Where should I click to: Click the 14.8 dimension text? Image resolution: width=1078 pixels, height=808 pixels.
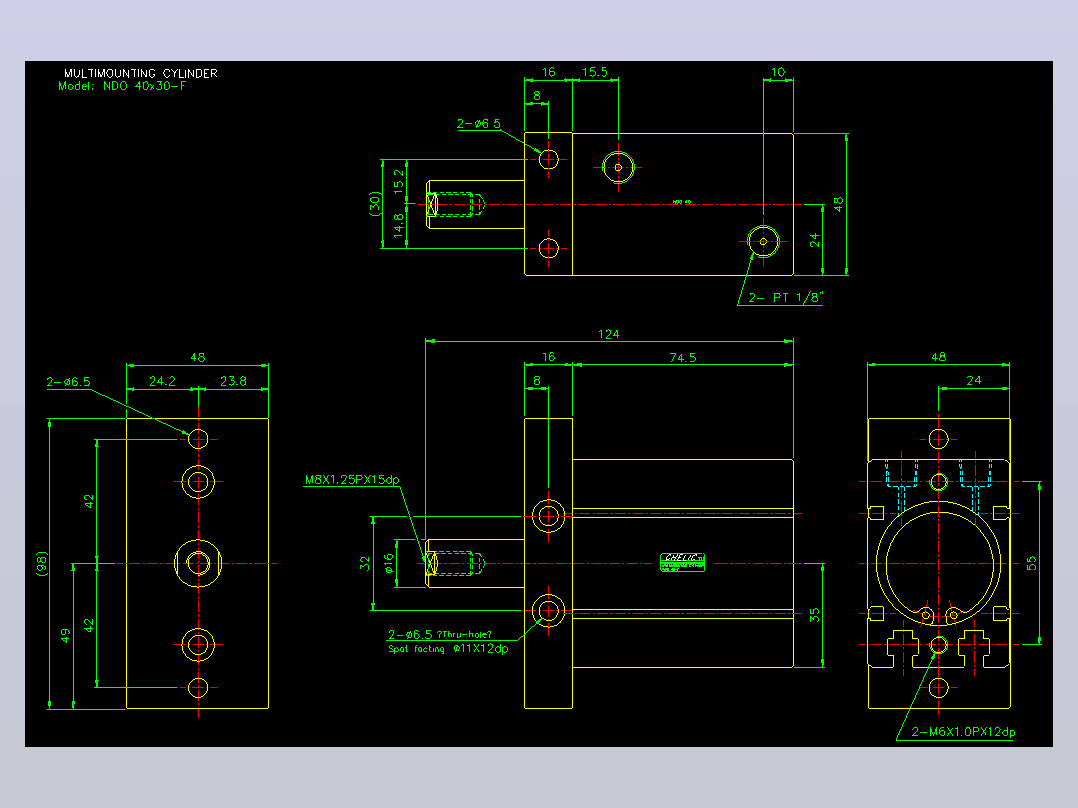399,226
